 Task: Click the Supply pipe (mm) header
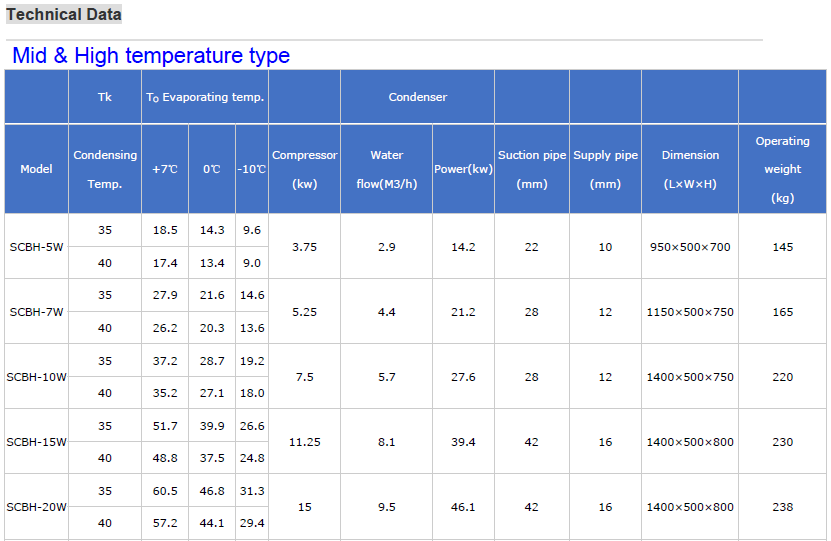coord(605,169)
